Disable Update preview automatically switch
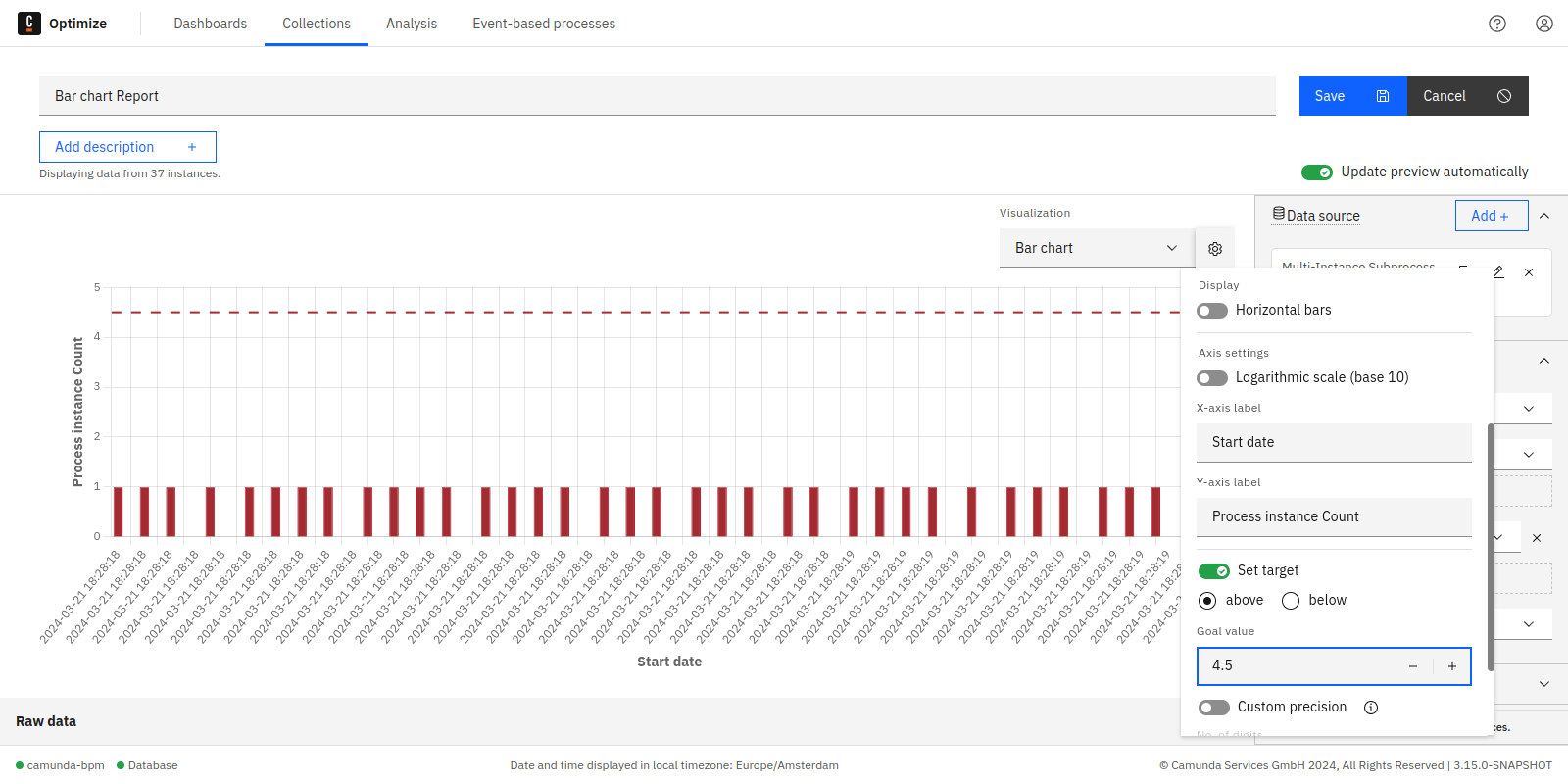The image size is (1568, 784). point(1316,172)
